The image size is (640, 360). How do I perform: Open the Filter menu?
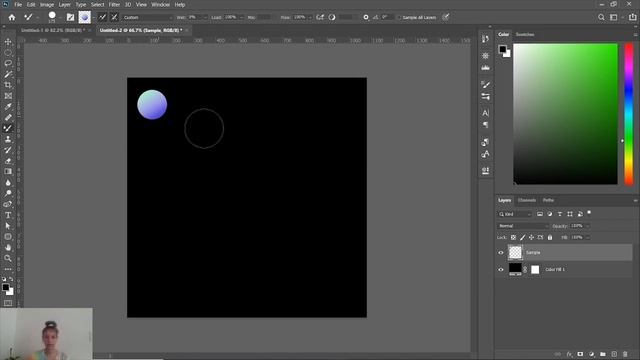[x=114, y=4]
